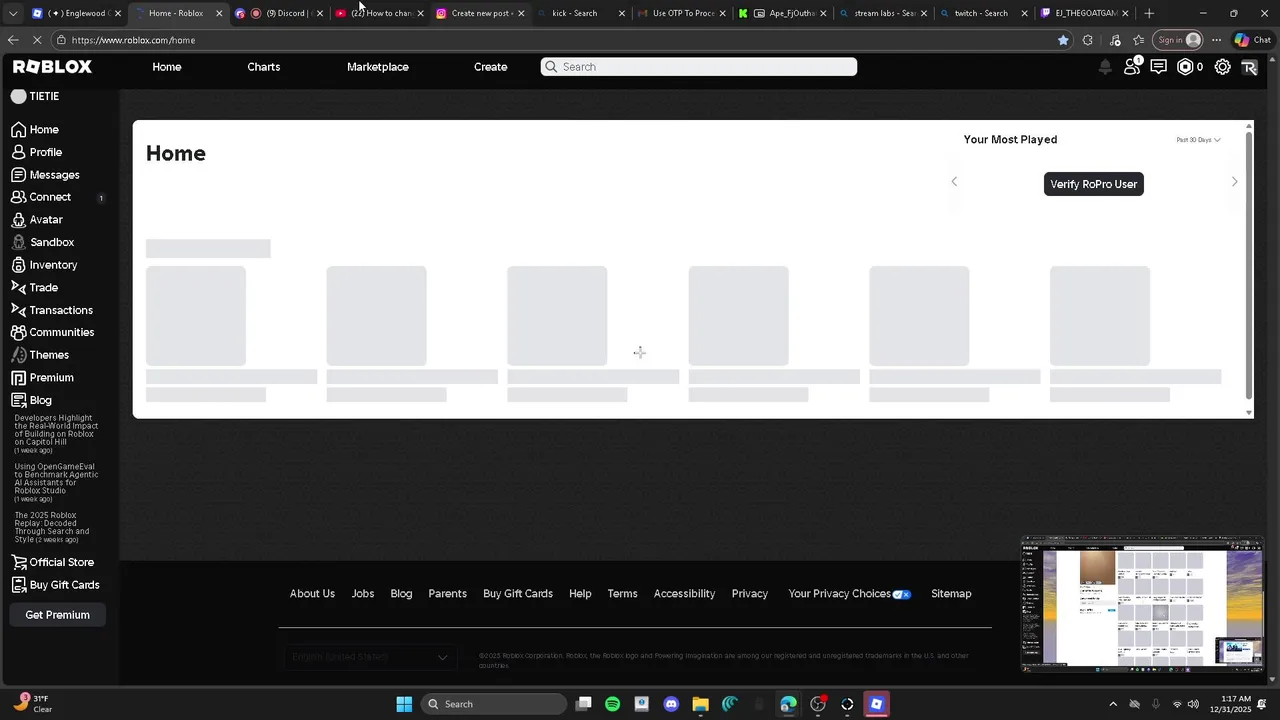Click the Roblox logo
The height and width of the screenshot is (720, 1280).
coord(52,66)
